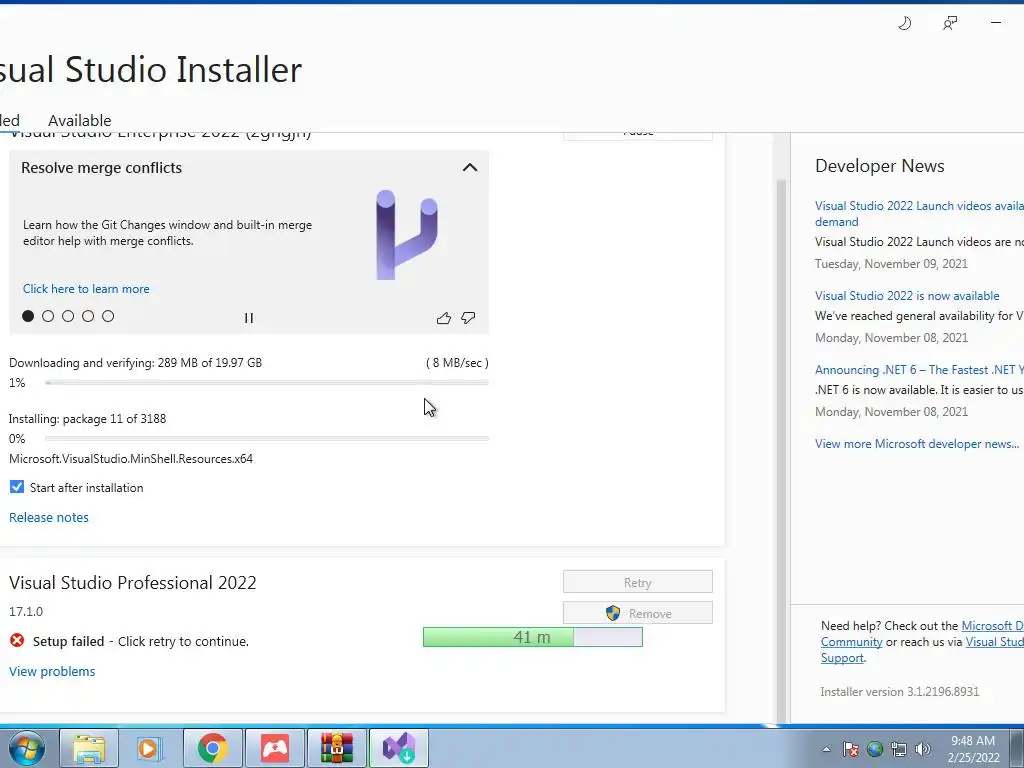Open Google Chrome from taskbar
The height and width of the screenshot is (768, 1024).
212,748
